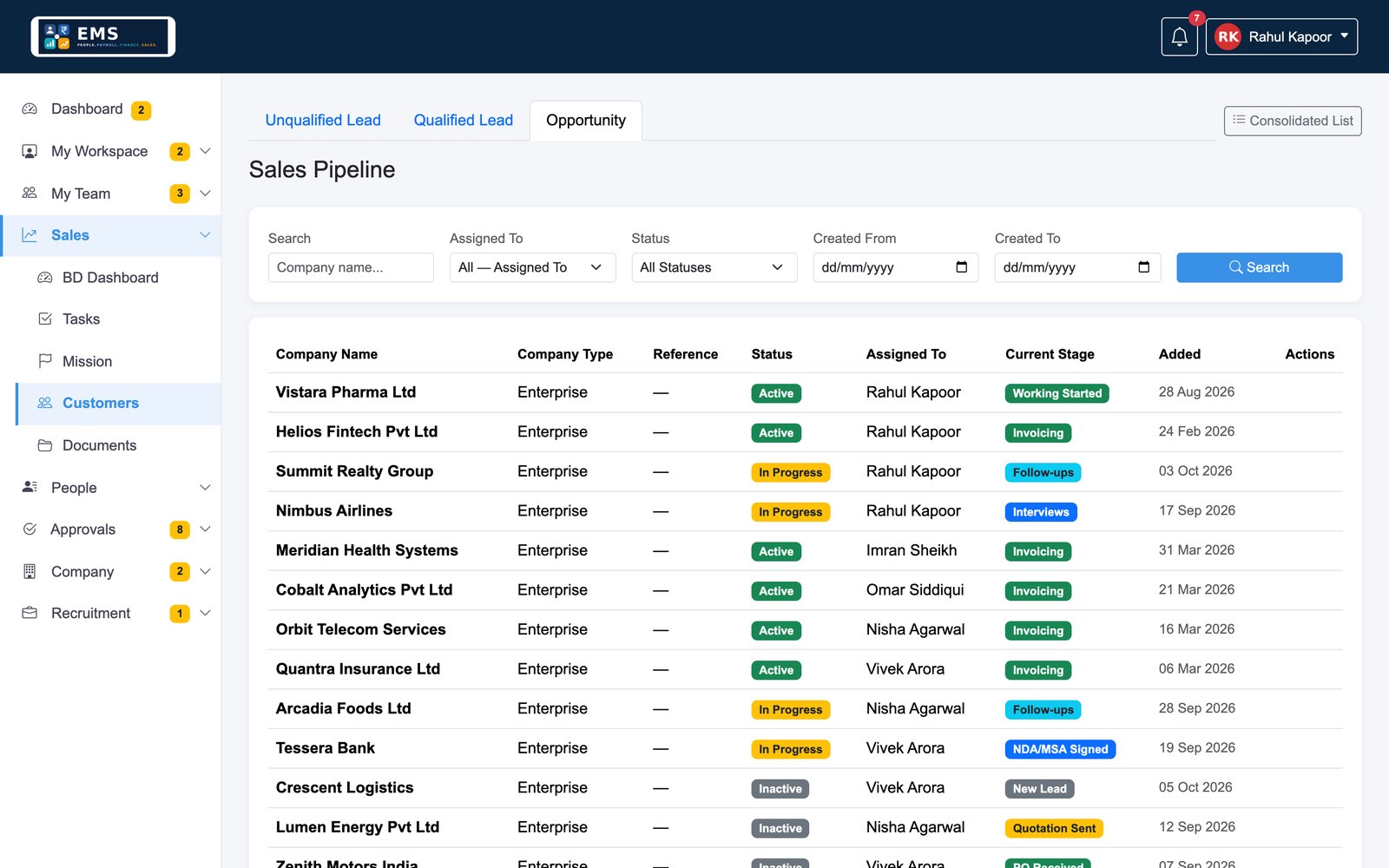Image resolution: width=1389 pixels, height=868 pixels.
Task: Click the Documents folder icon
Action: pyautogui.click(x=45, y=445)
